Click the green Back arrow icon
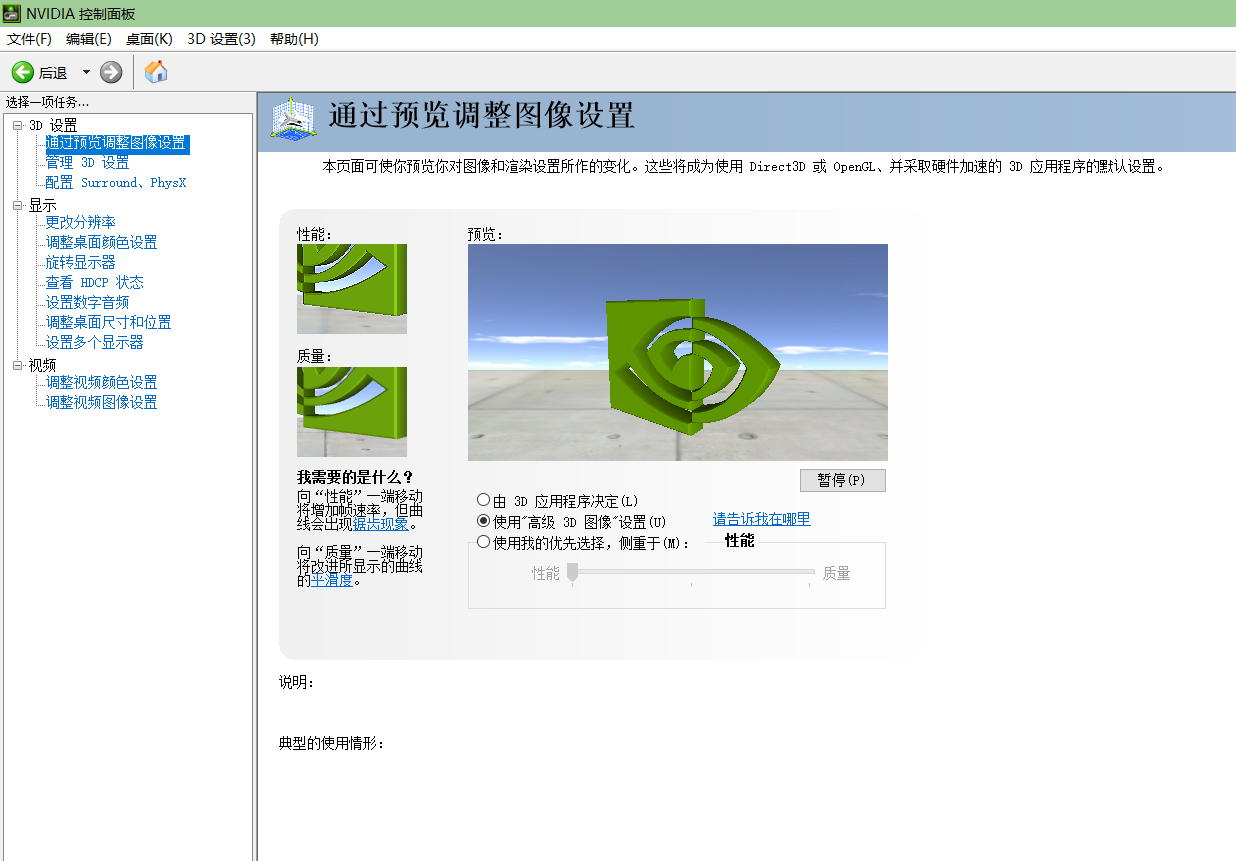The height and width of the screenshot is (861, 1236). point(23,72)
